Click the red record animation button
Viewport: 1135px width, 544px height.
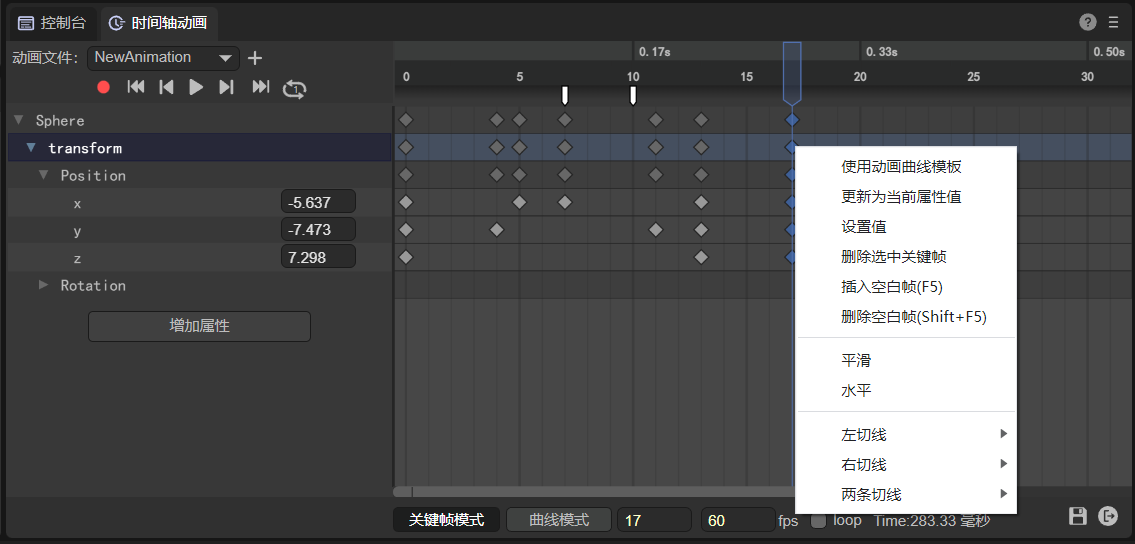click(103, 88)
